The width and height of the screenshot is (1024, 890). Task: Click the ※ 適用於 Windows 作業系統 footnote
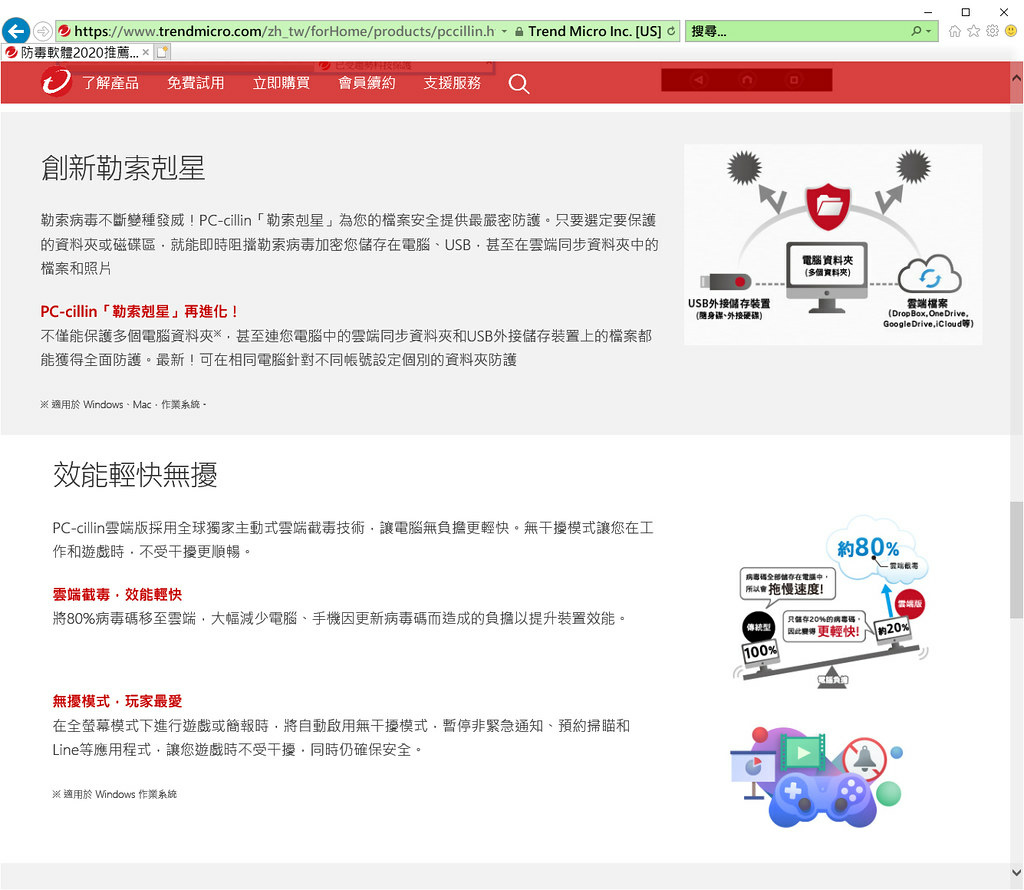coord(115,794)
